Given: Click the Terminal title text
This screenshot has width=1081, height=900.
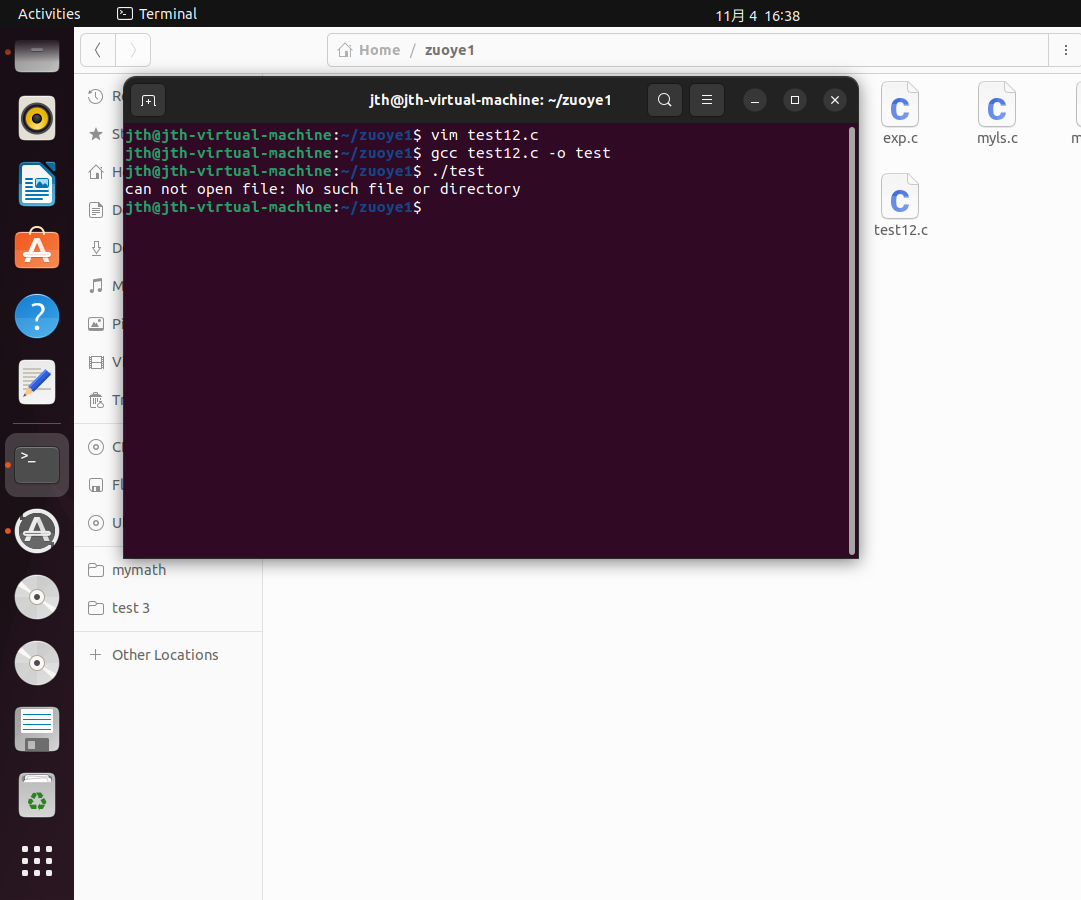Looking at the screenshot, I should coord(490,100).
